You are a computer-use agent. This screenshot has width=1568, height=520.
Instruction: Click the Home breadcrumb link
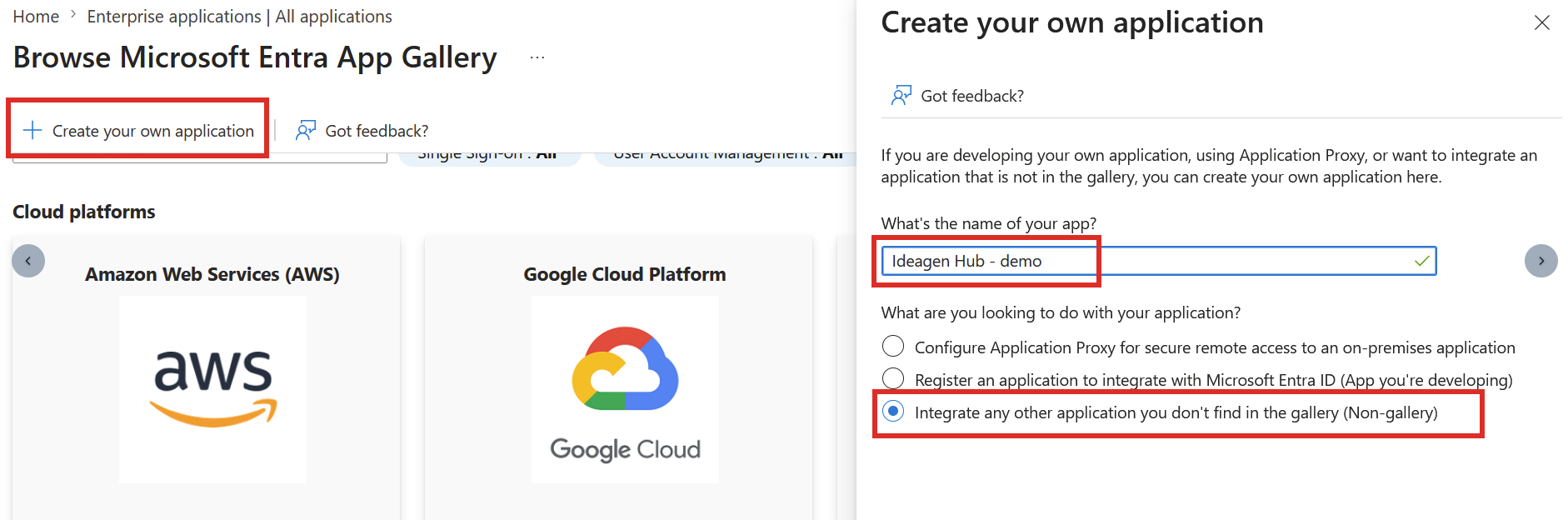(x=36, y=17)
